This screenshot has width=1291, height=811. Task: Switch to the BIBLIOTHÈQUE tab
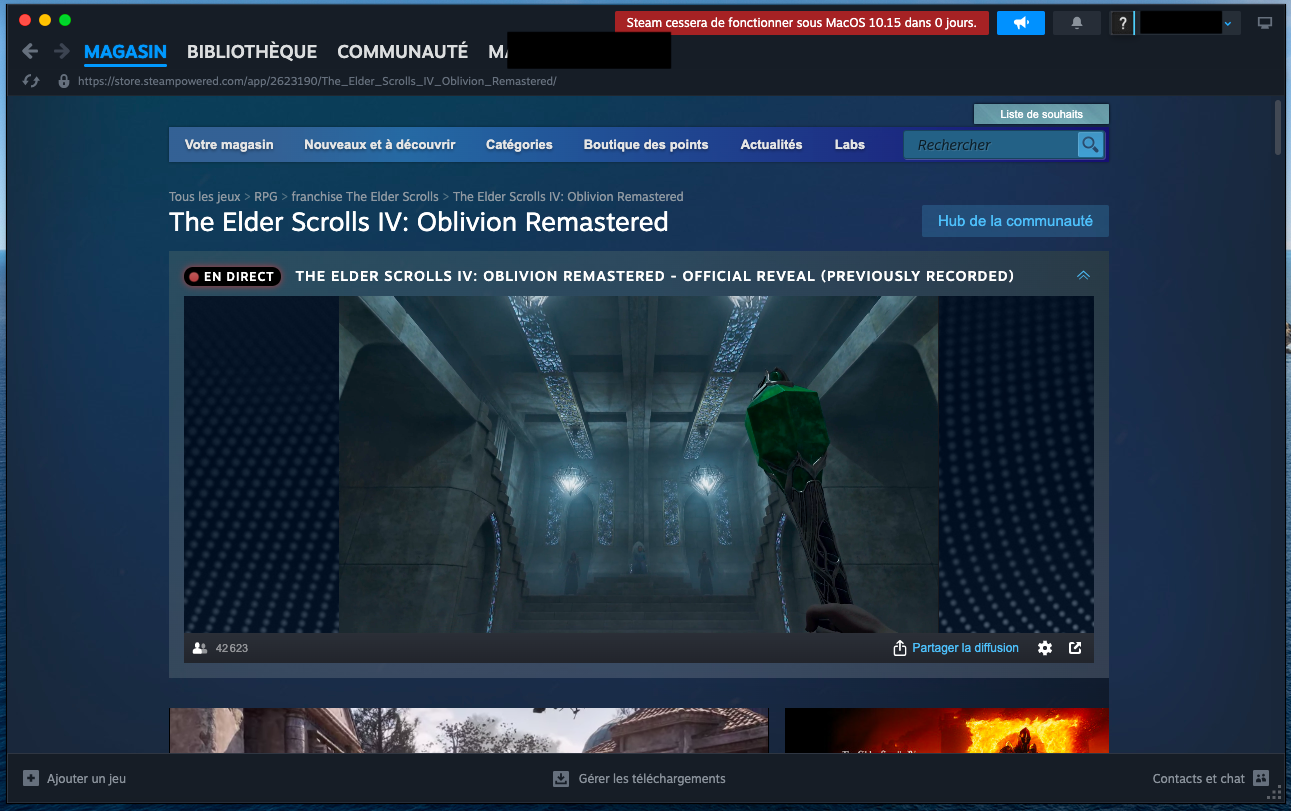(252, 52)
